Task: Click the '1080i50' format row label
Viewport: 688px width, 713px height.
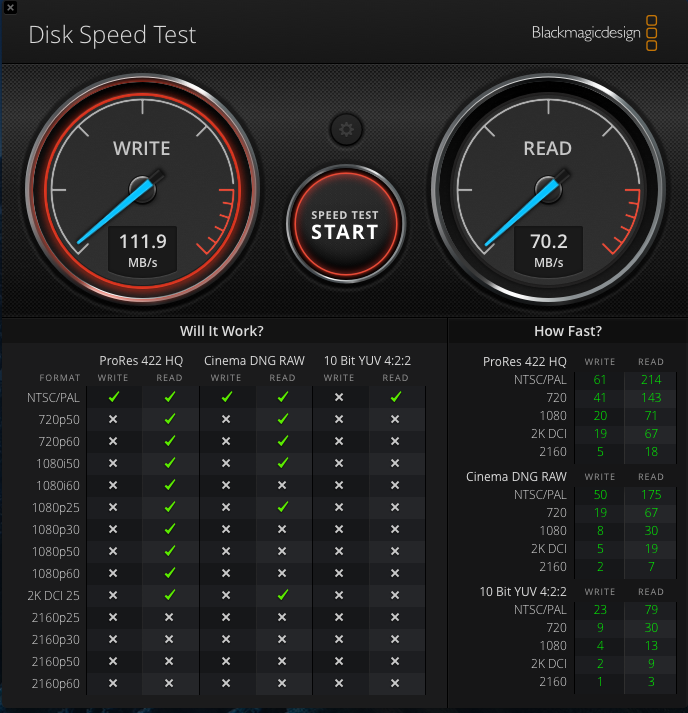Action: point(58,463)
